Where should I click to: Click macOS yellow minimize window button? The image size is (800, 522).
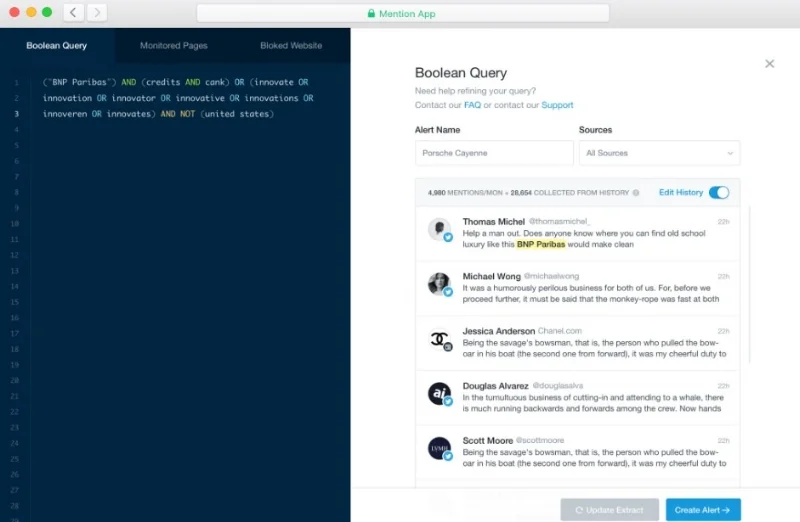pyautogui.click(x=31, y=12)
